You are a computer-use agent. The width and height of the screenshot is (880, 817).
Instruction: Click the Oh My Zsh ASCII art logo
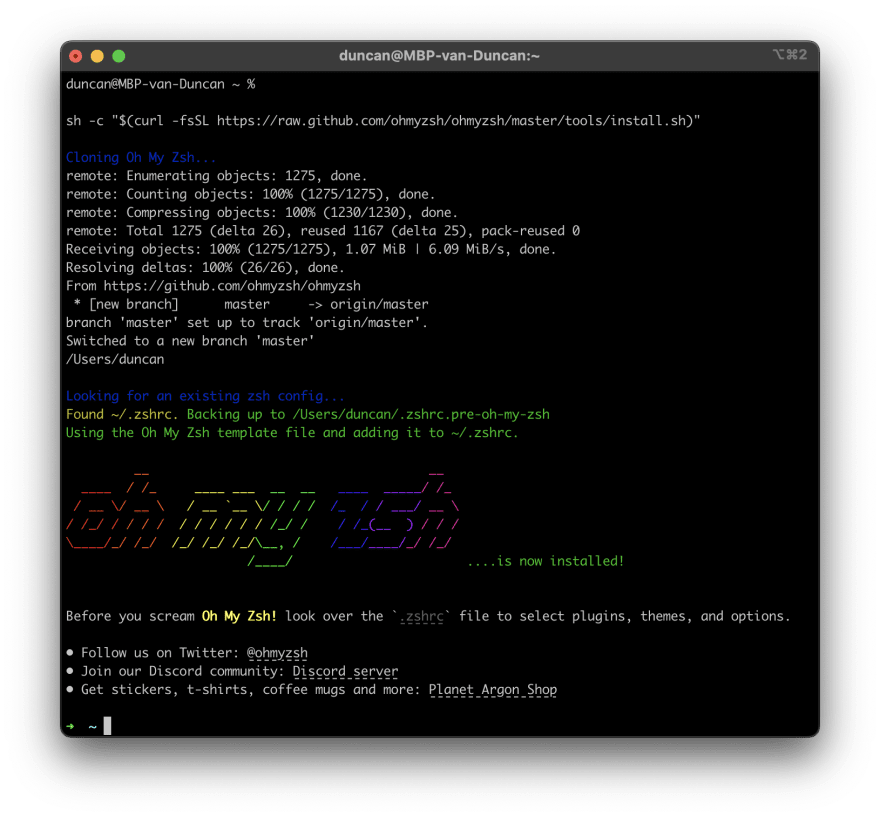[263, 520]
